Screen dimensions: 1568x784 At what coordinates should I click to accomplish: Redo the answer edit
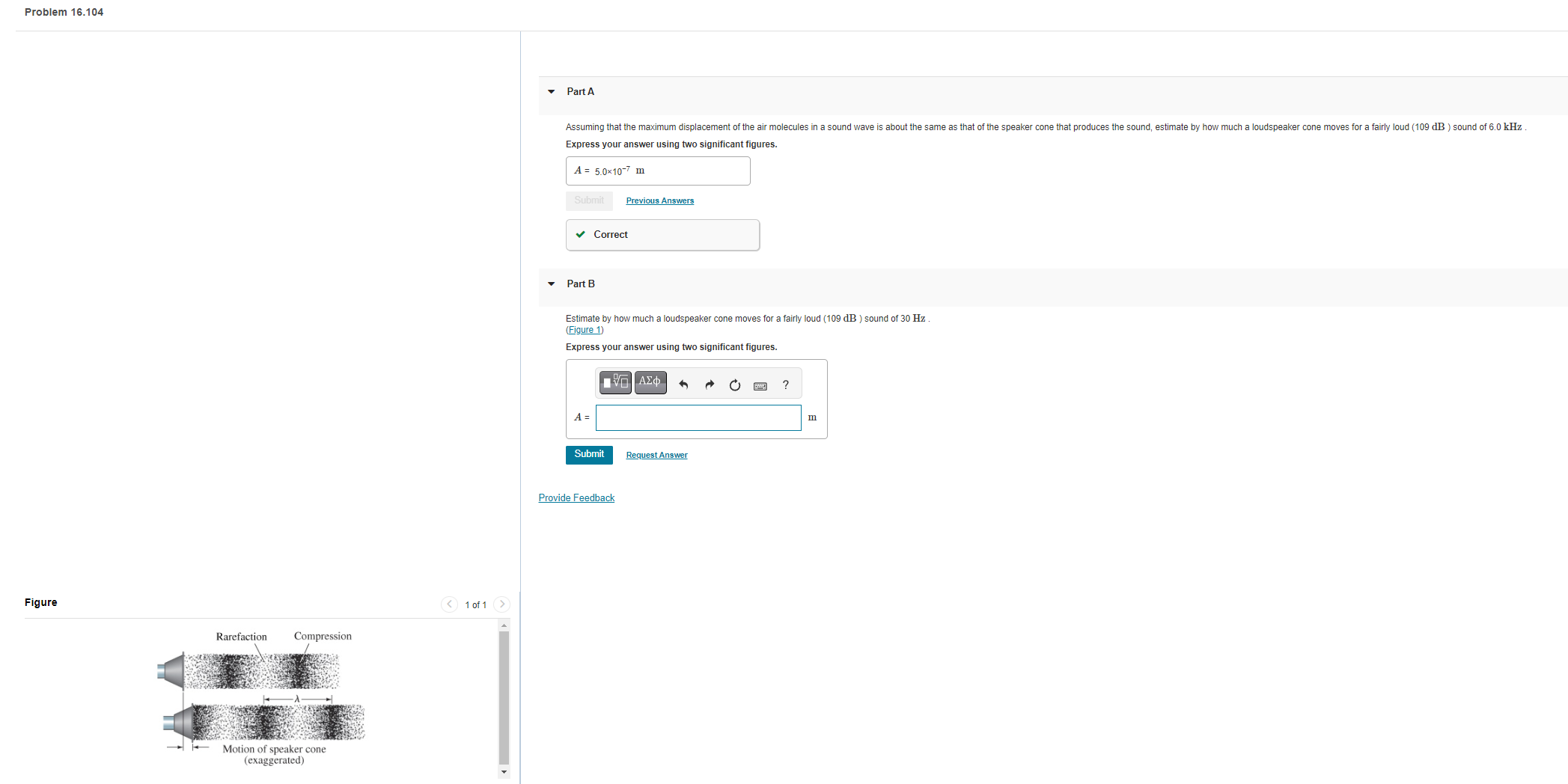pyautogui.click(x=710, y=385)
